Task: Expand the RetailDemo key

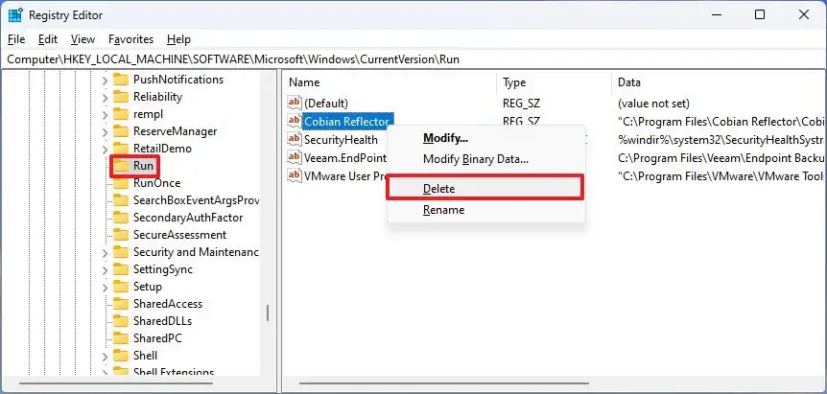Action: pyautogui.click(x=104, y=149)
